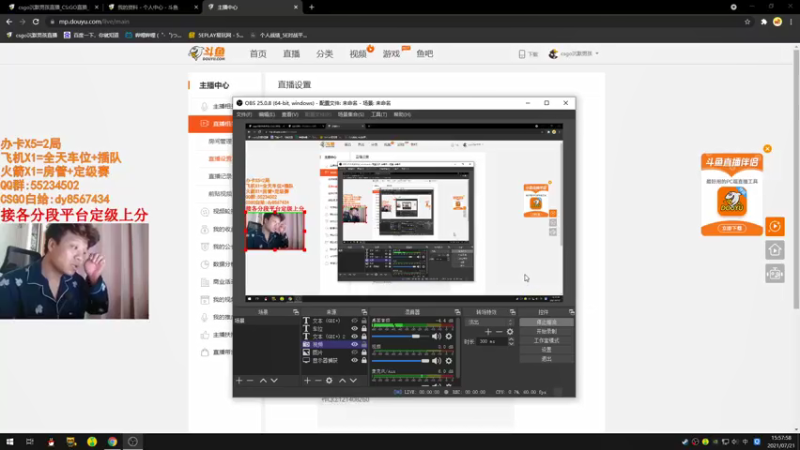Move selected source up in Sources list

click(x=342, y=381)
